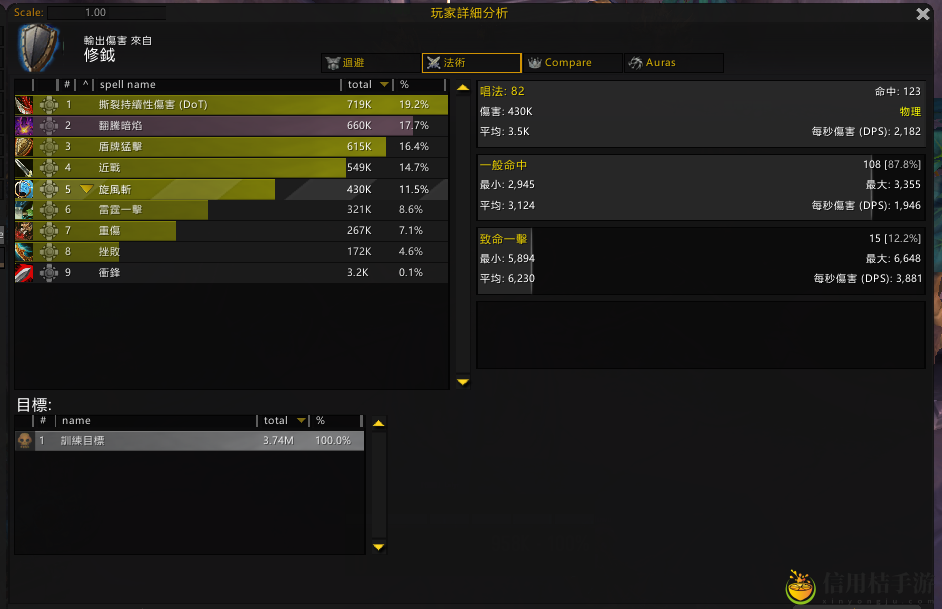Open the Compare tab
Screen dimensions: 942x609
coord(573,62)
